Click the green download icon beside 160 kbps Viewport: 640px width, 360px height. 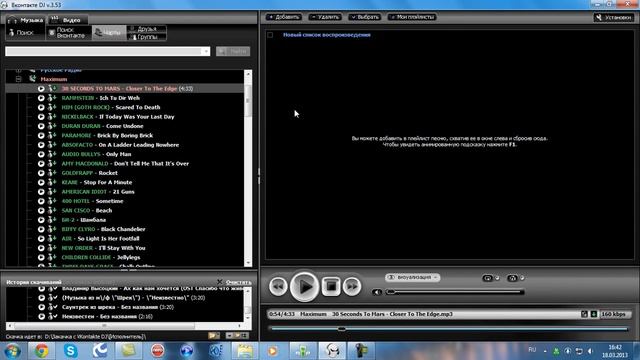(594, 314)
